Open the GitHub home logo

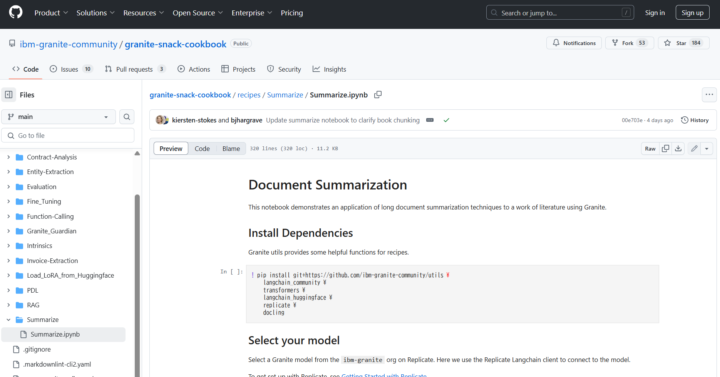tap(16, 12)
